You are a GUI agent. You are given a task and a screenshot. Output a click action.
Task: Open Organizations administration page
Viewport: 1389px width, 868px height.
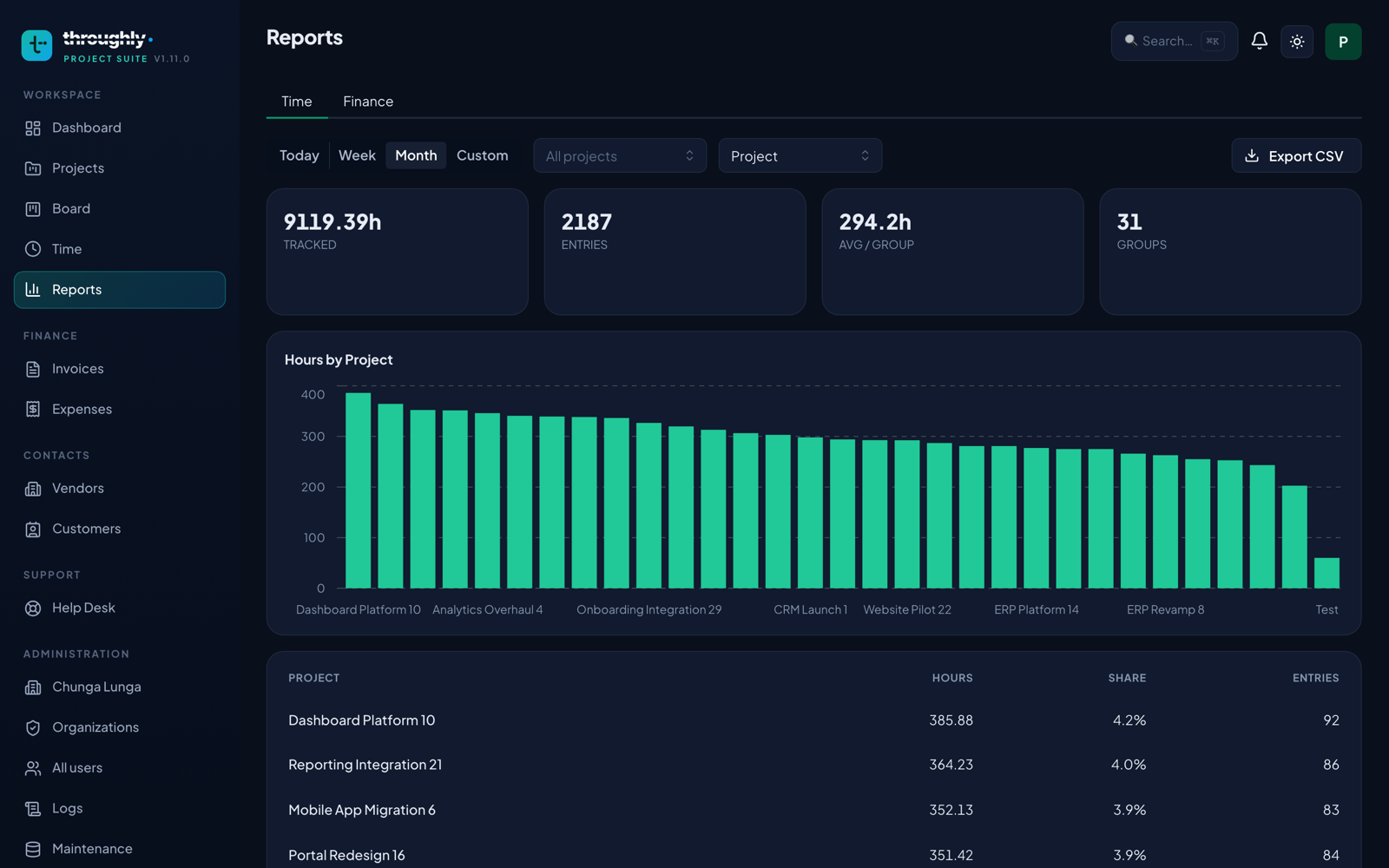coord(120,727)
